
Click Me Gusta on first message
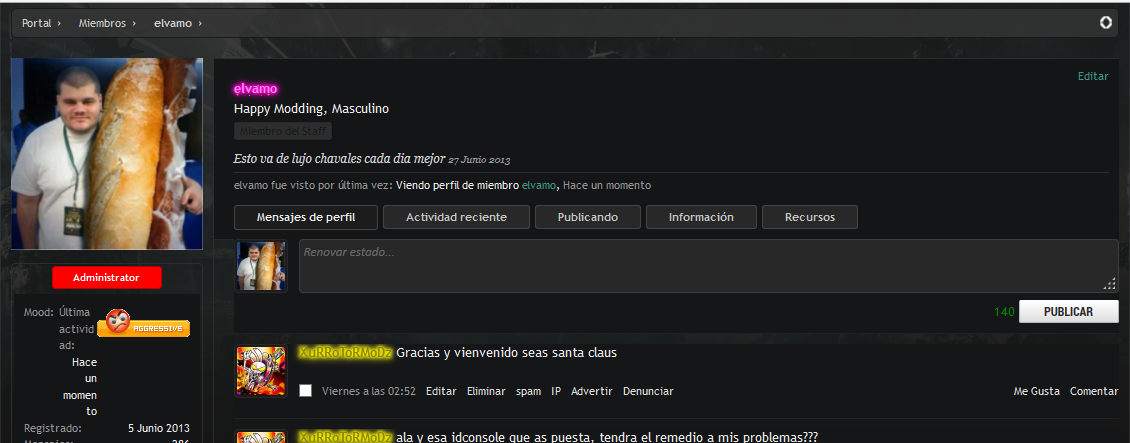(x=1036, y=391)
